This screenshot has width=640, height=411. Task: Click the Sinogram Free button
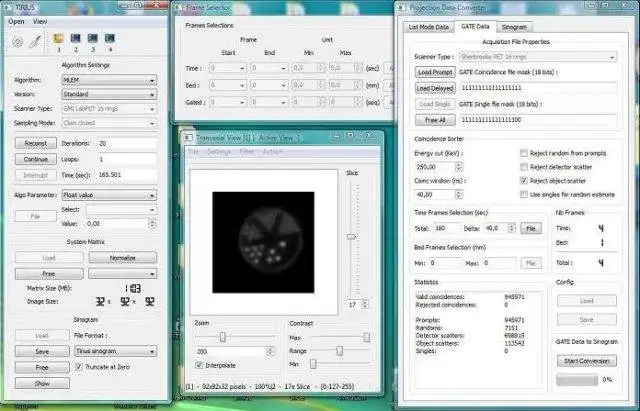(x=42, y=367)
